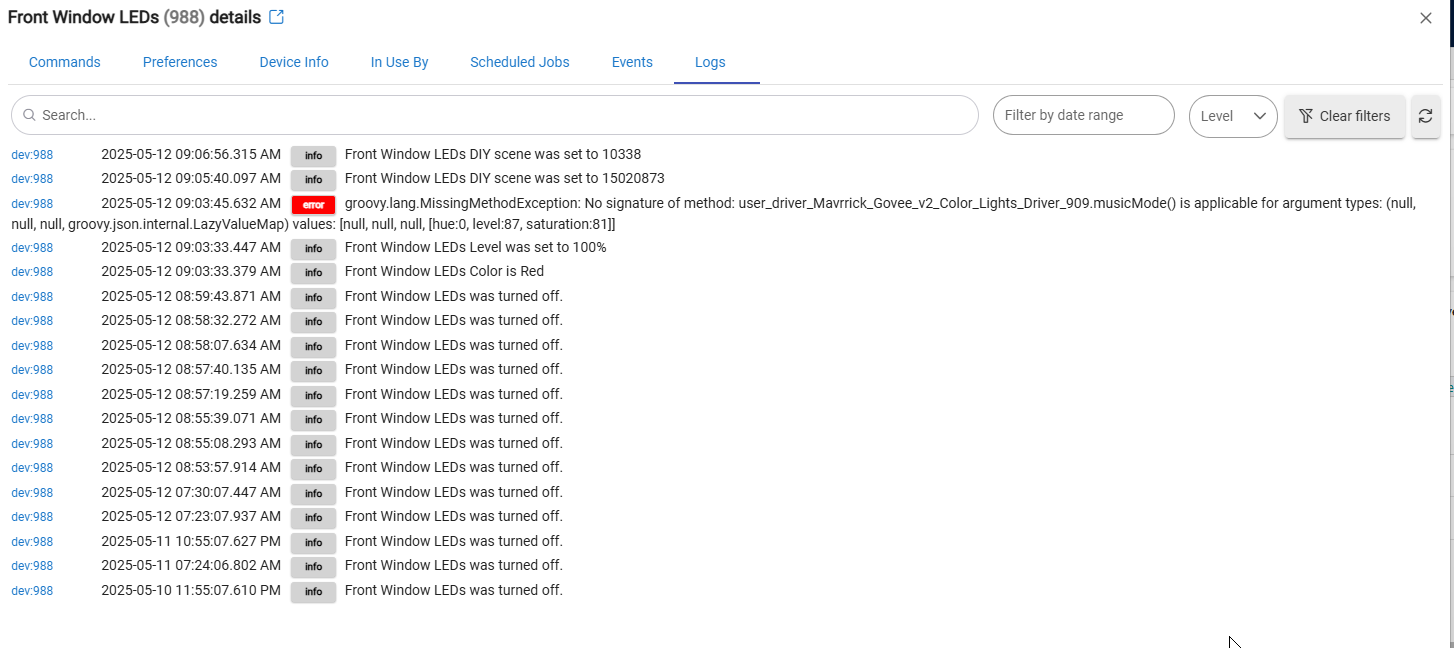Click the refresh logs icon button
This screenshot has width=1454, height=648.
[1425, 116]
